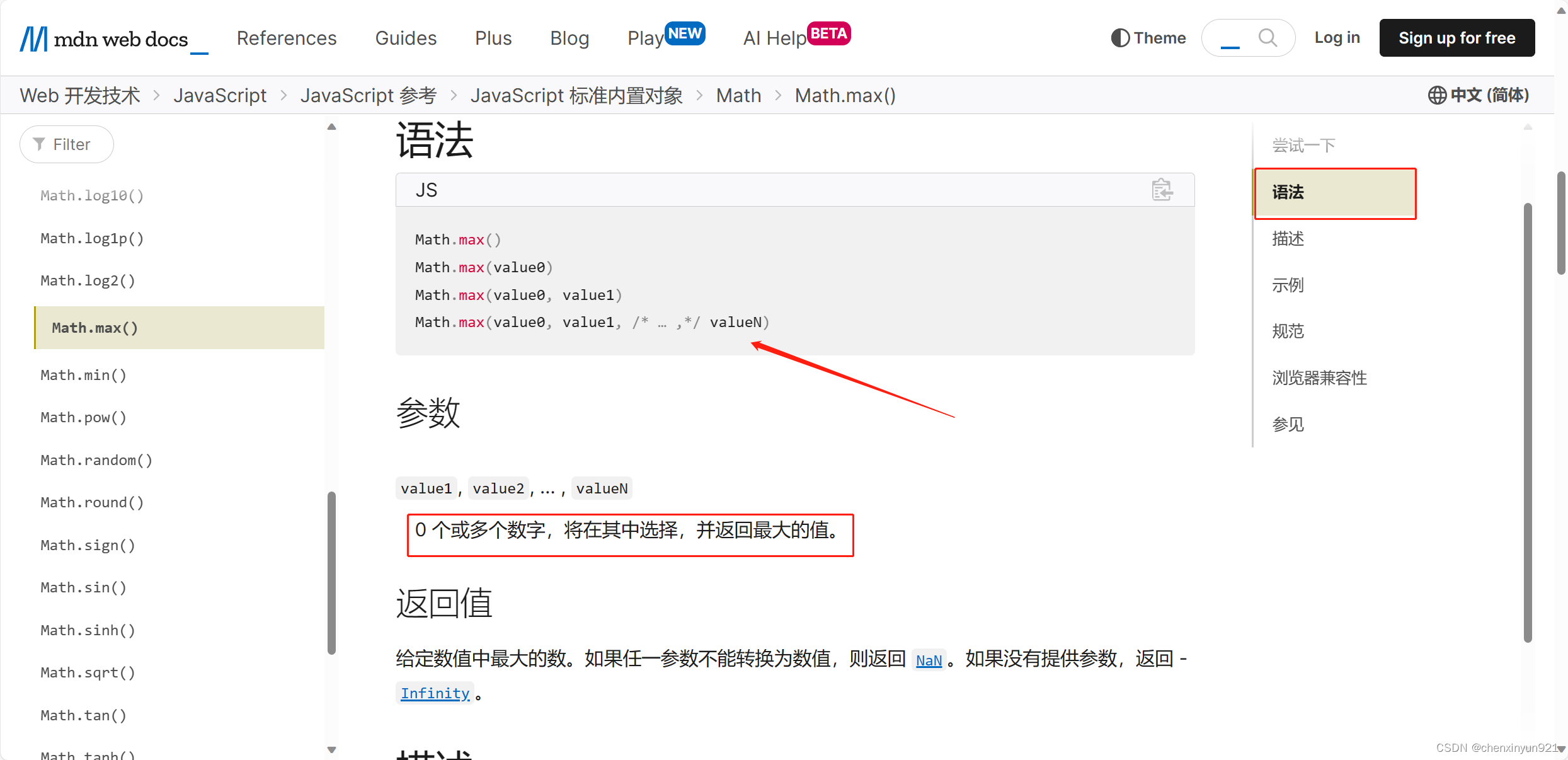Image resolution: width=1568 pixels, height=760 pixels.
Task: Go to Math breadcrumb
Action: (738, 95)
